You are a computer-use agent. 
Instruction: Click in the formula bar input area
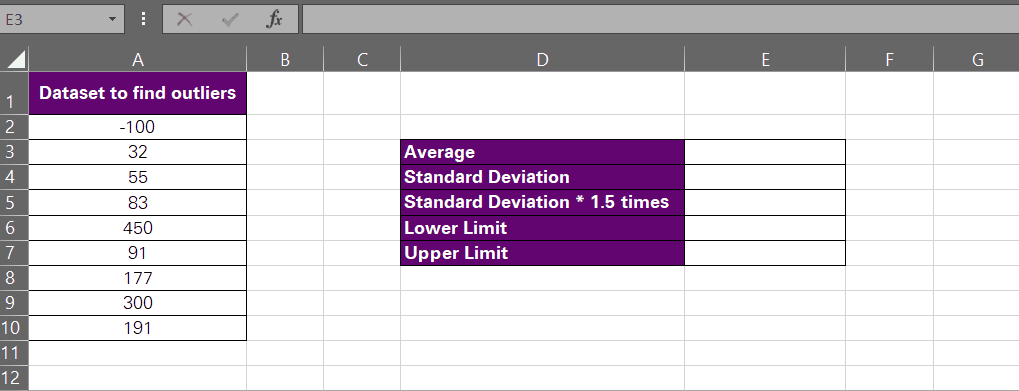coord(660,19)
